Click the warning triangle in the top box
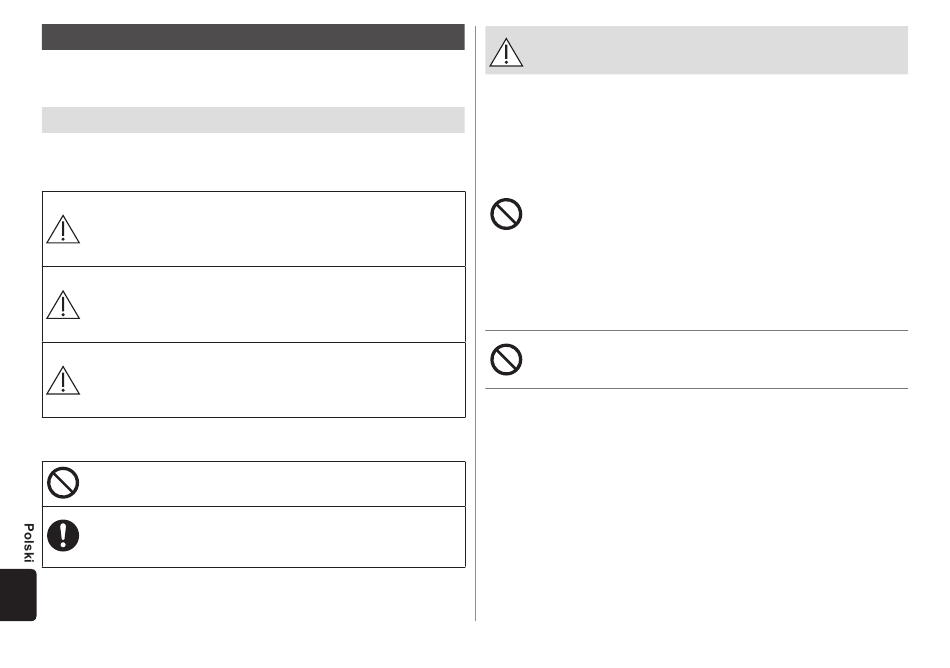The width and height of the screenshot is (950, 668). [62, 229]
